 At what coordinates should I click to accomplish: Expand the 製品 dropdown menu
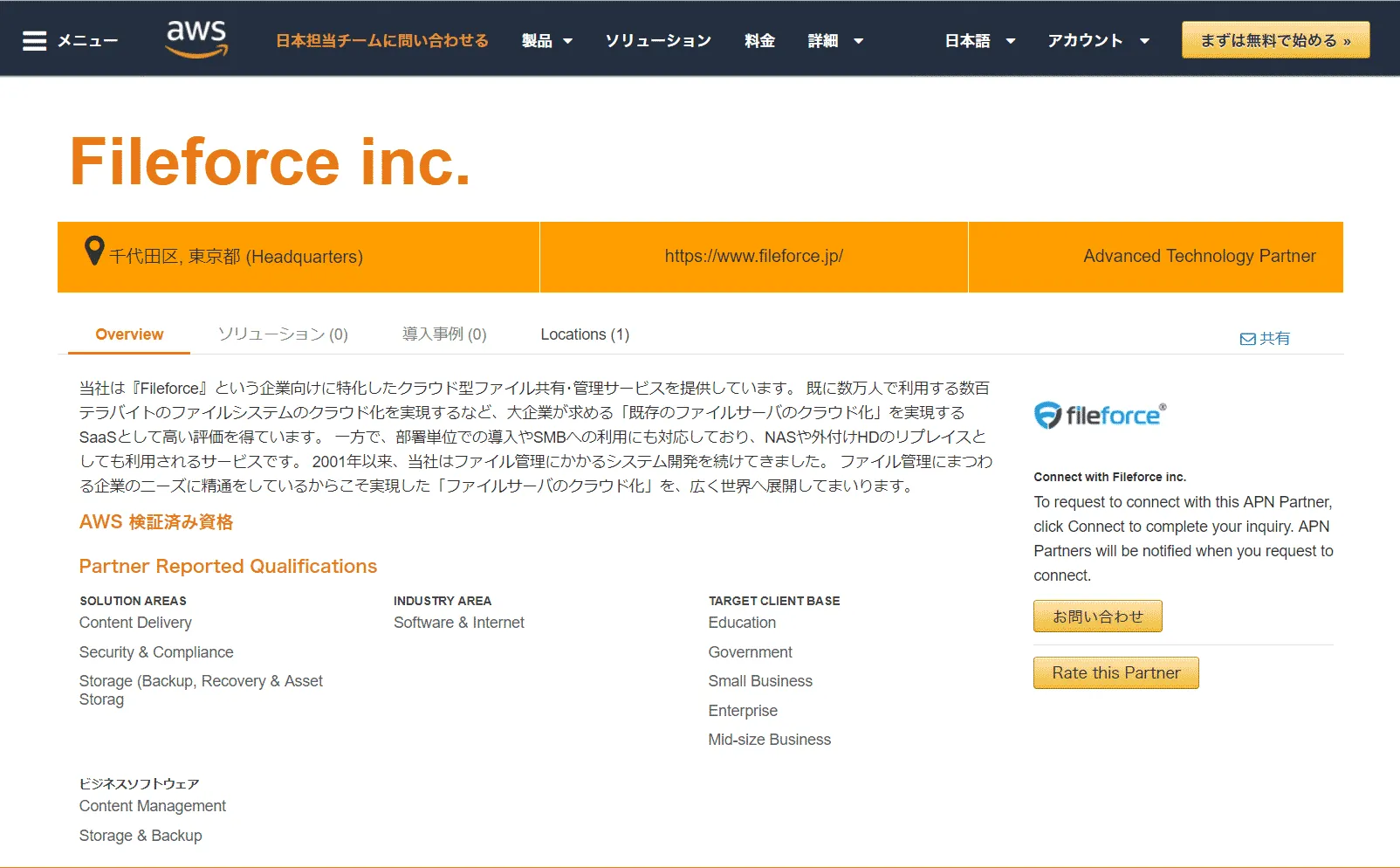coord(546,41)
